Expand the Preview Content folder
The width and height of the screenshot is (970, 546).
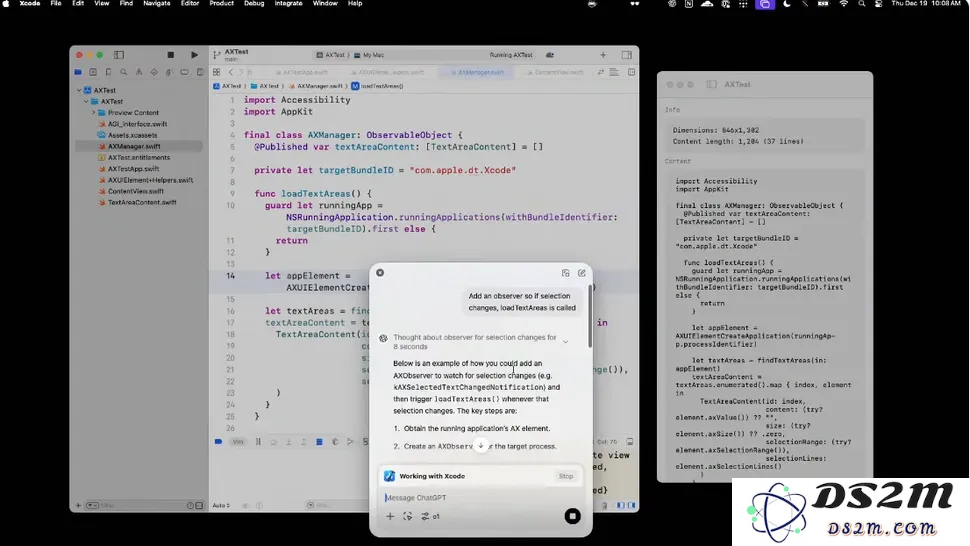click(x=94, y=113)
